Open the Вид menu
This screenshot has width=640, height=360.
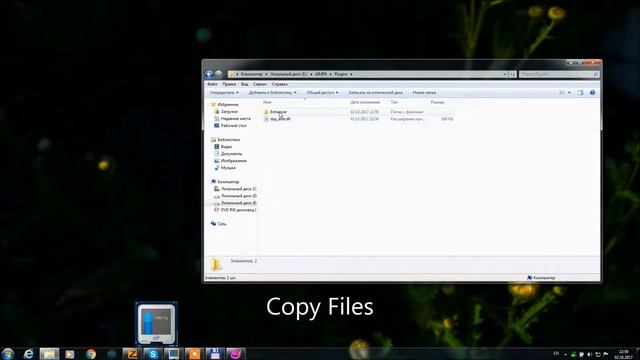click(x=244, y=84)
